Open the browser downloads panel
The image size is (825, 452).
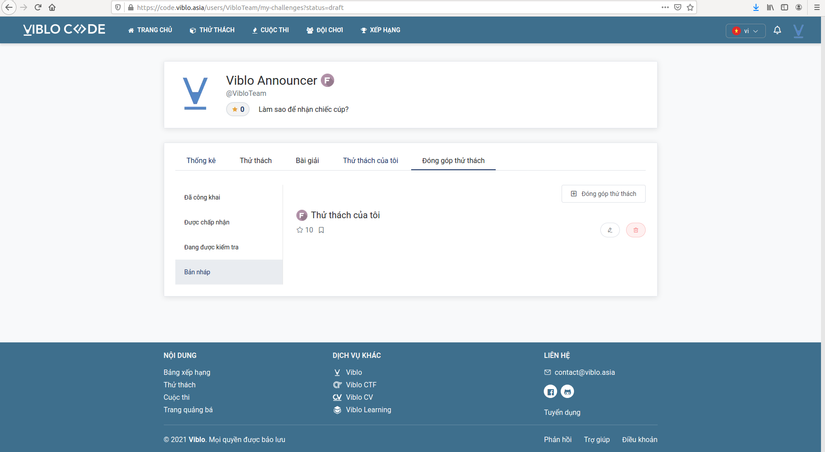pyautogui.click(x=756, y=7)
